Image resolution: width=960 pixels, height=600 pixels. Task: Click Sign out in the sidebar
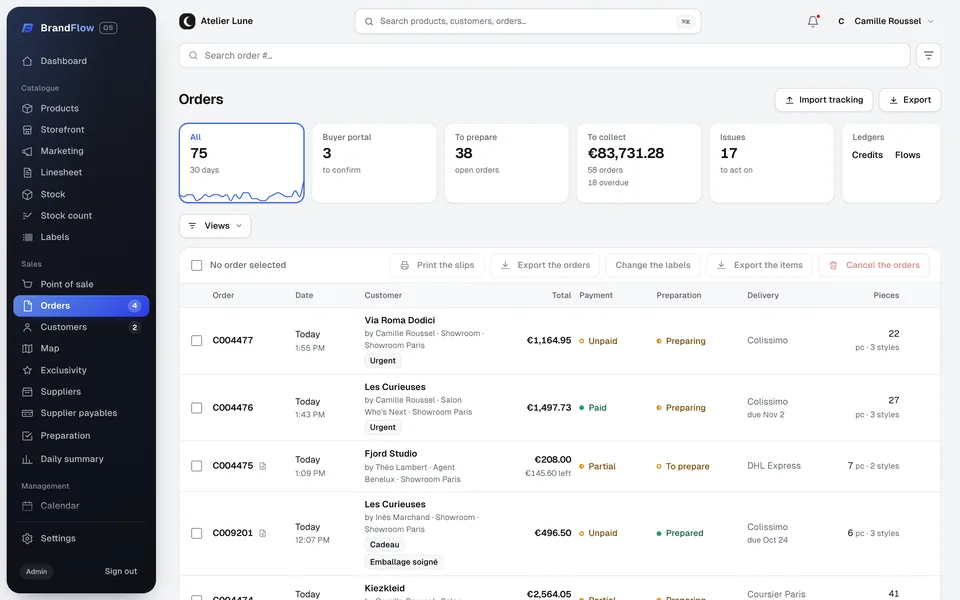coord(121,571)
